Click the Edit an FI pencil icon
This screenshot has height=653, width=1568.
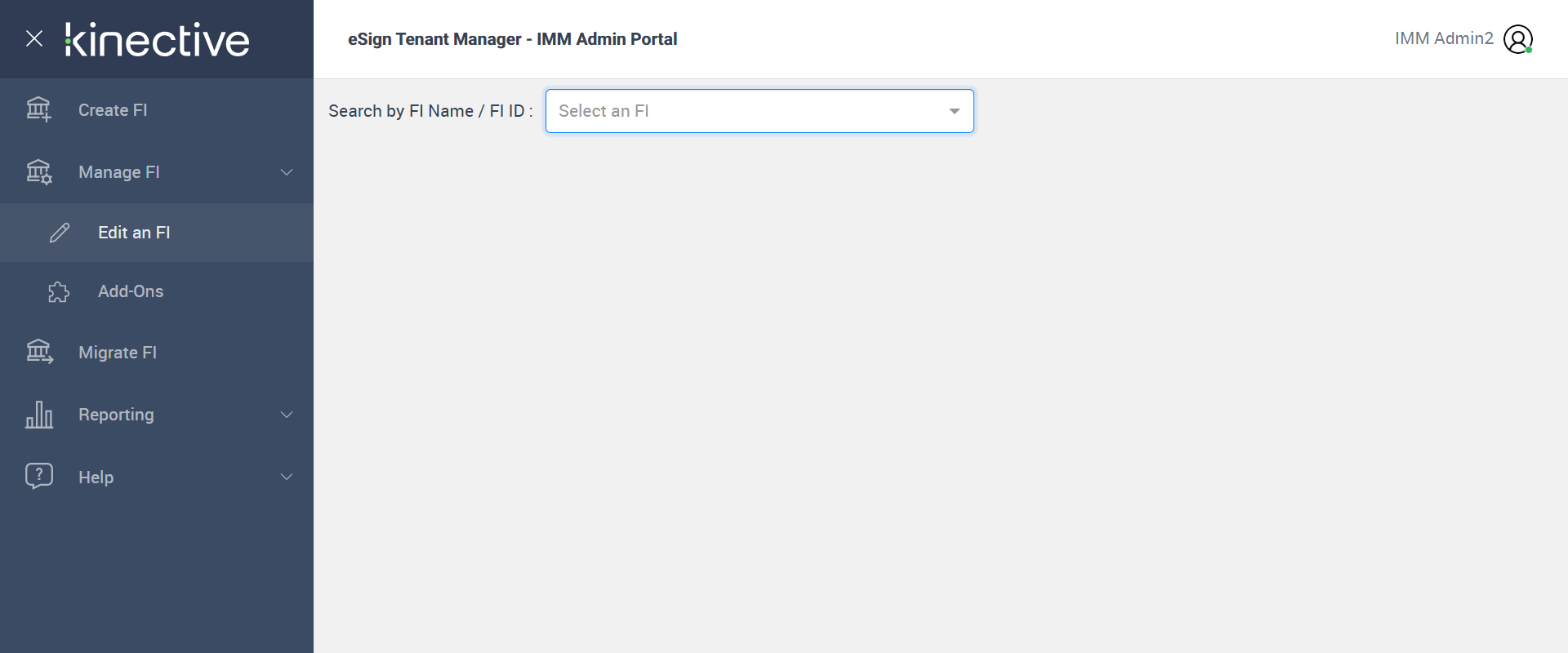[x=60, y=233]
